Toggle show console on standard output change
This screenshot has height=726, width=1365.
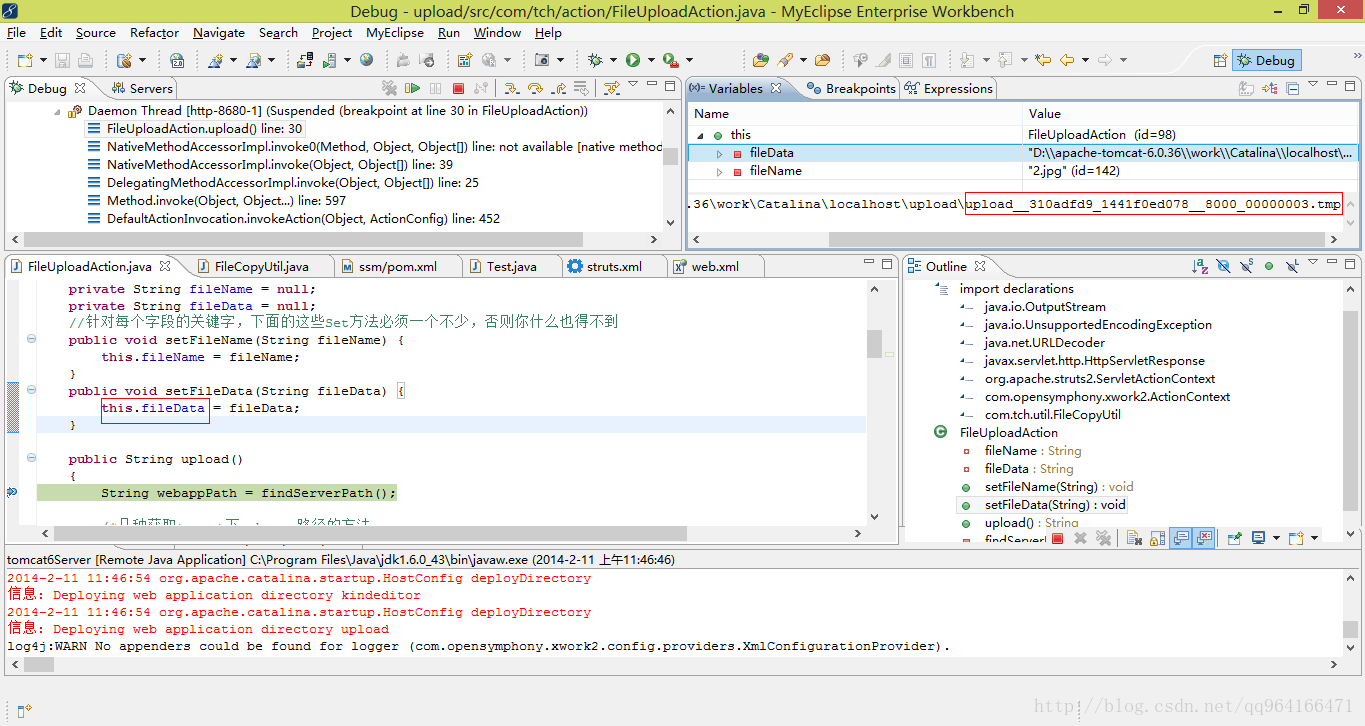coord(1181,538)
